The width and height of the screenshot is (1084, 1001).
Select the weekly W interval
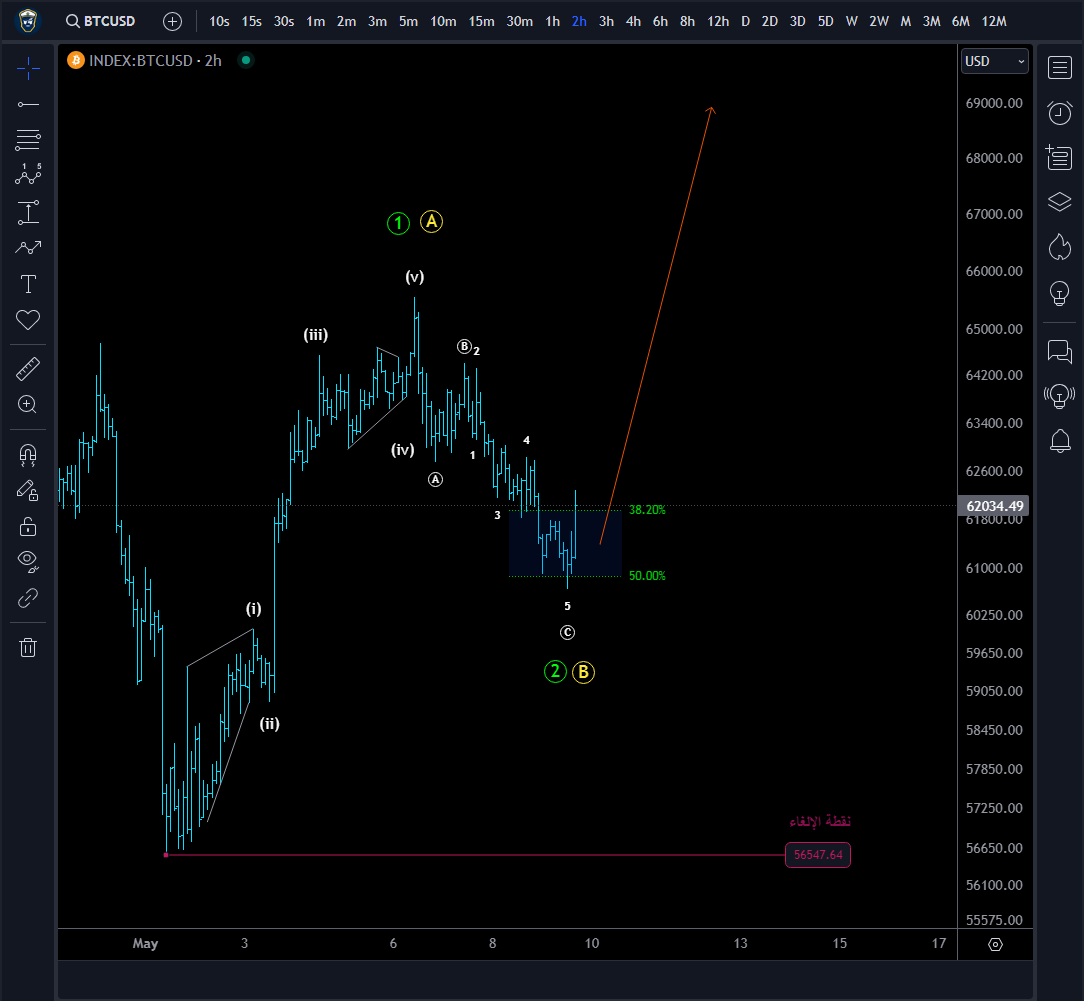(852, 21)
